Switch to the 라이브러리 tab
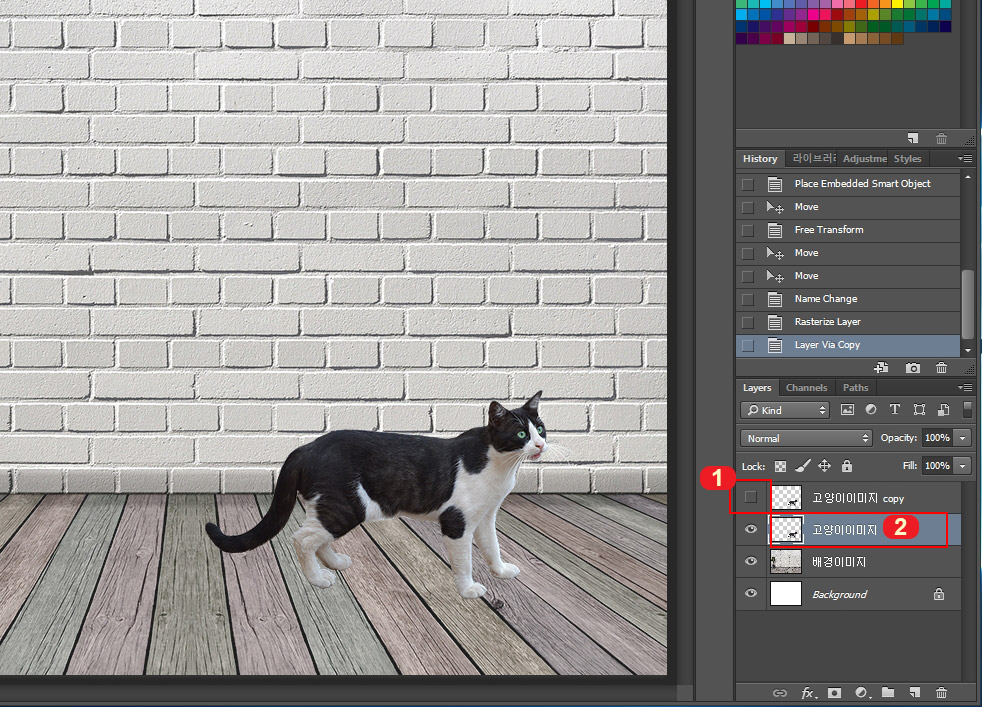 coord(813,158)
